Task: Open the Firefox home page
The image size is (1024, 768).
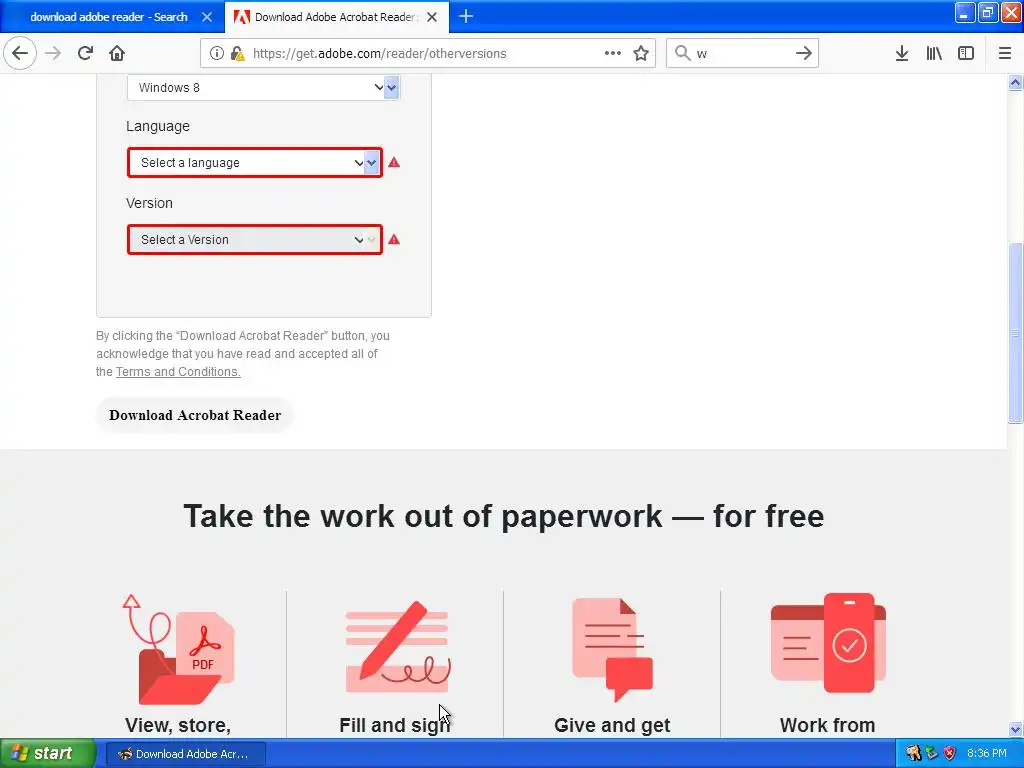Action: (117, 53)
